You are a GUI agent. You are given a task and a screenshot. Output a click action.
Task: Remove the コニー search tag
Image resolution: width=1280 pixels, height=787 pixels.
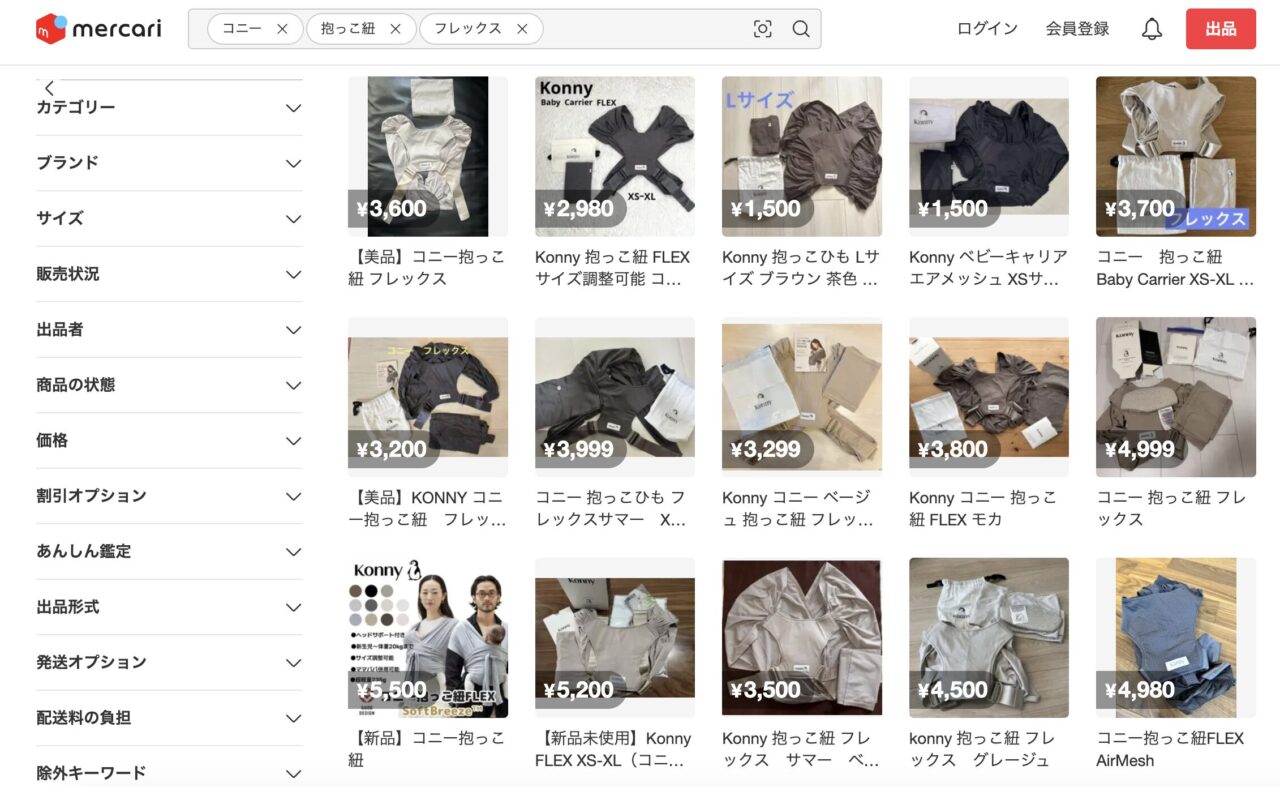(x=282, y=29)
